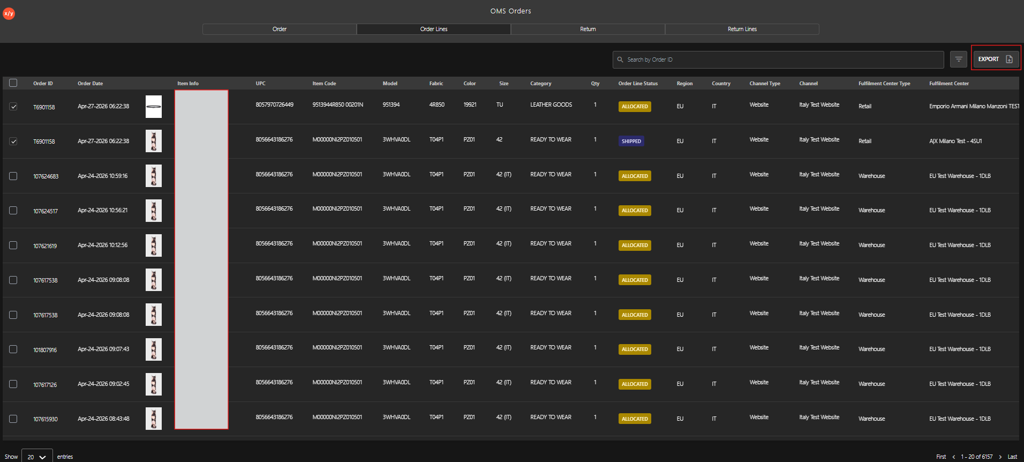Image resolution: width=1024 pixels, height=462 pixels.
Task: Toggle the select-all checkbox in header
Action: point(13,83)
